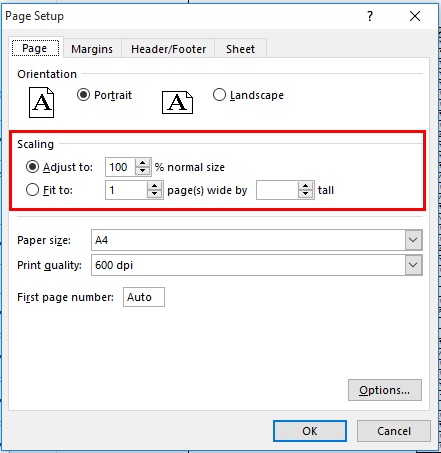
Task: Click the portrait page orientation icon
Action: point(42,102)
